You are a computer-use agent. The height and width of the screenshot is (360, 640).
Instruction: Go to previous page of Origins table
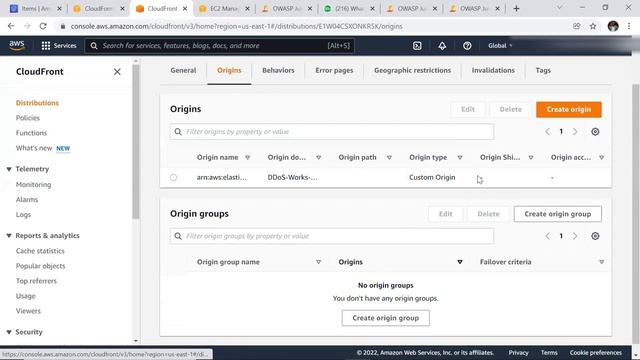pyautogui.click(x=547, y=131)
